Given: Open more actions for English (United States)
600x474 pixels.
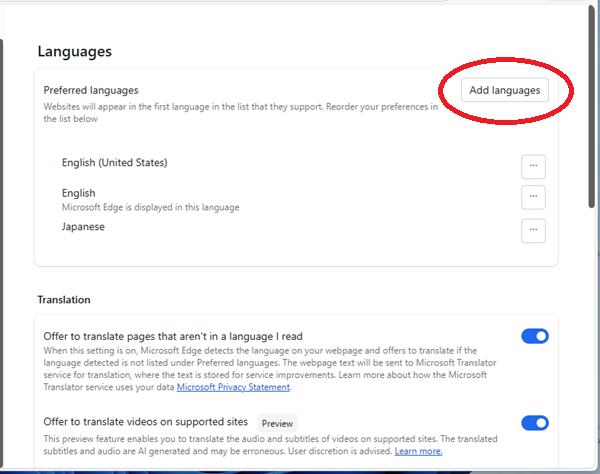Looking at the screenshot, I should click(x=533, y=166).
